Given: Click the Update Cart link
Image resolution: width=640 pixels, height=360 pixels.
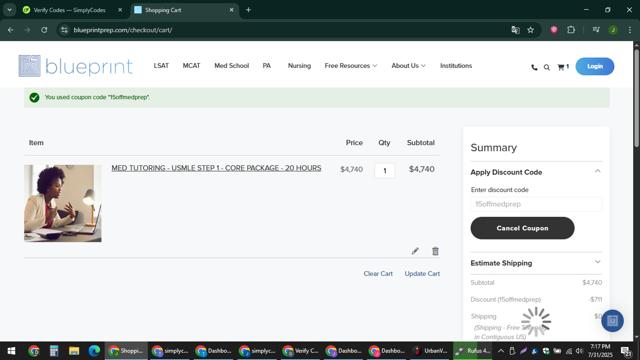Looking at the screenshot, I should pos(422,273).
